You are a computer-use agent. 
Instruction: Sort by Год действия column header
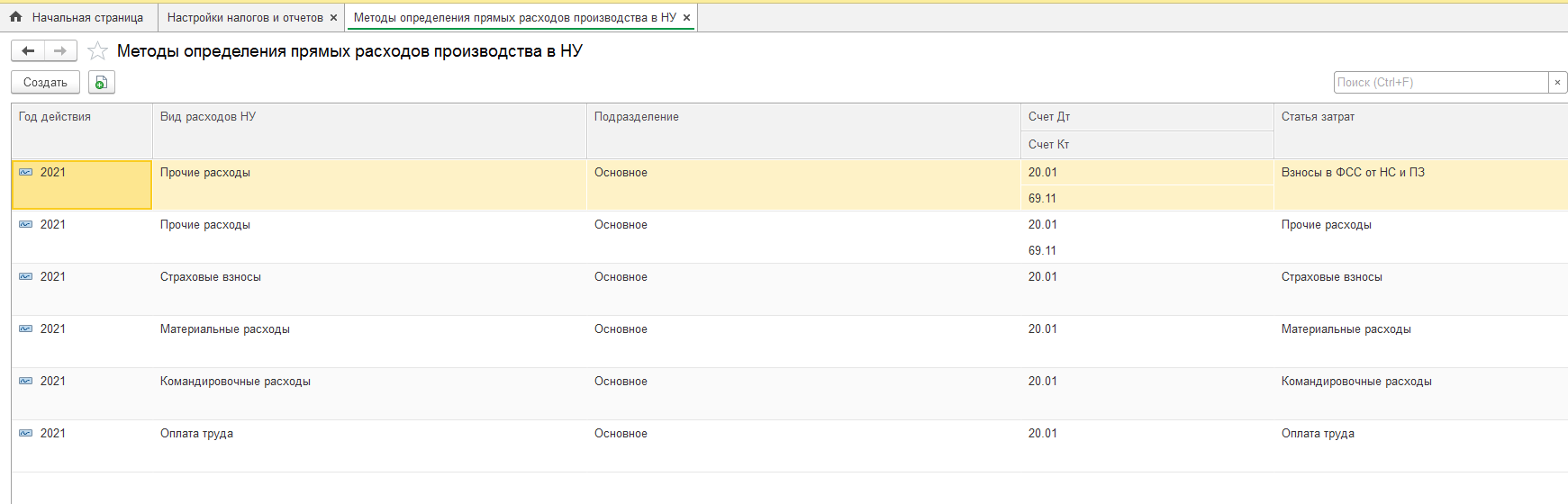[x=54, y=117]
